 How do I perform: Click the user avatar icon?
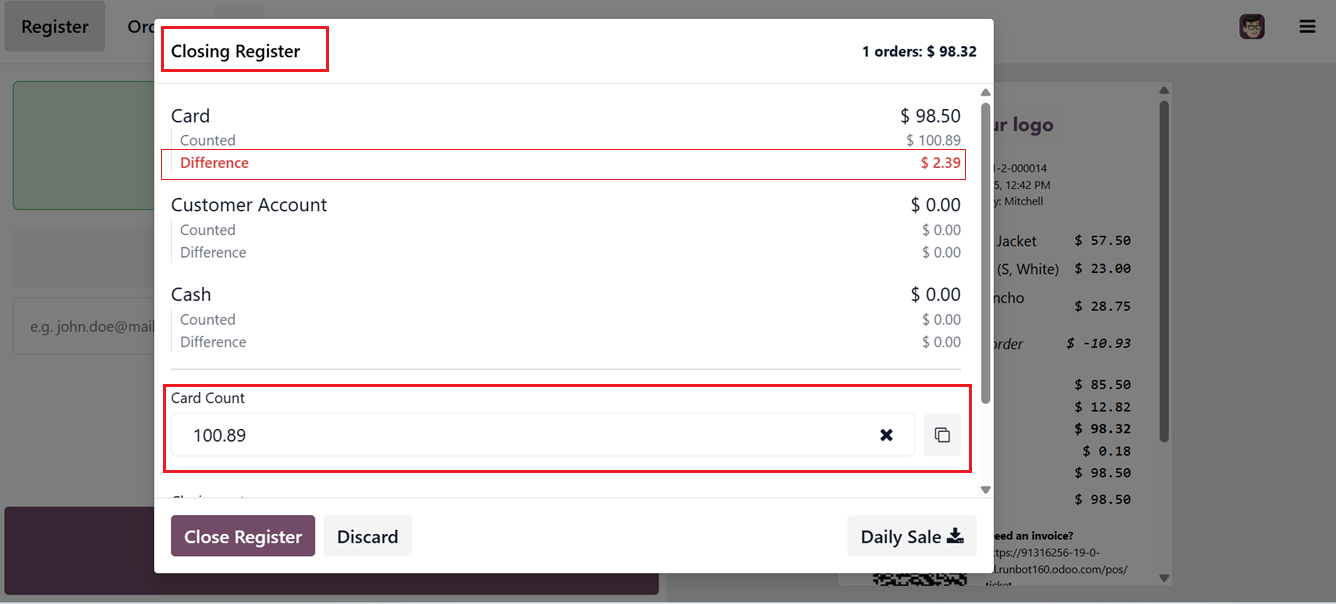coord(1252,27)
